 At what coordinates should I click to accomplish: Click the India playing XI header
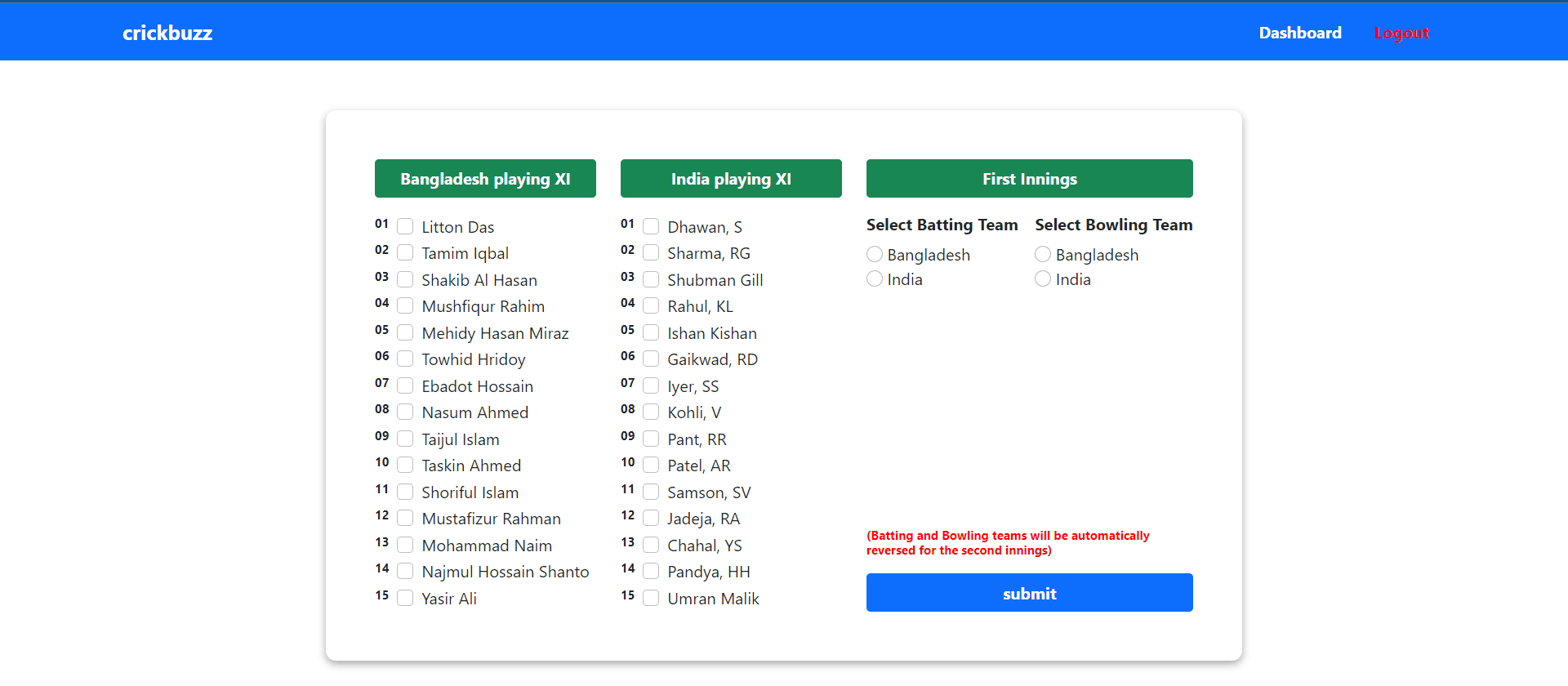pos(731,178)
